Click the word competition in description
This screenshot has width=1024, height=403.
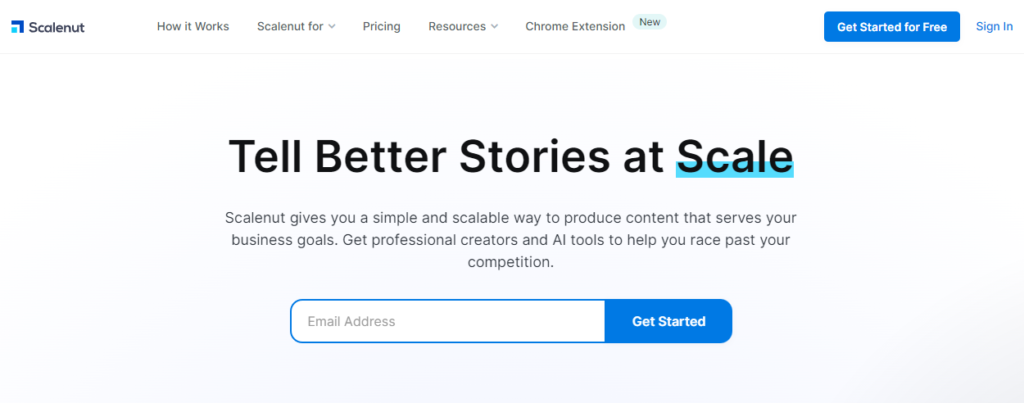[509, 263]
